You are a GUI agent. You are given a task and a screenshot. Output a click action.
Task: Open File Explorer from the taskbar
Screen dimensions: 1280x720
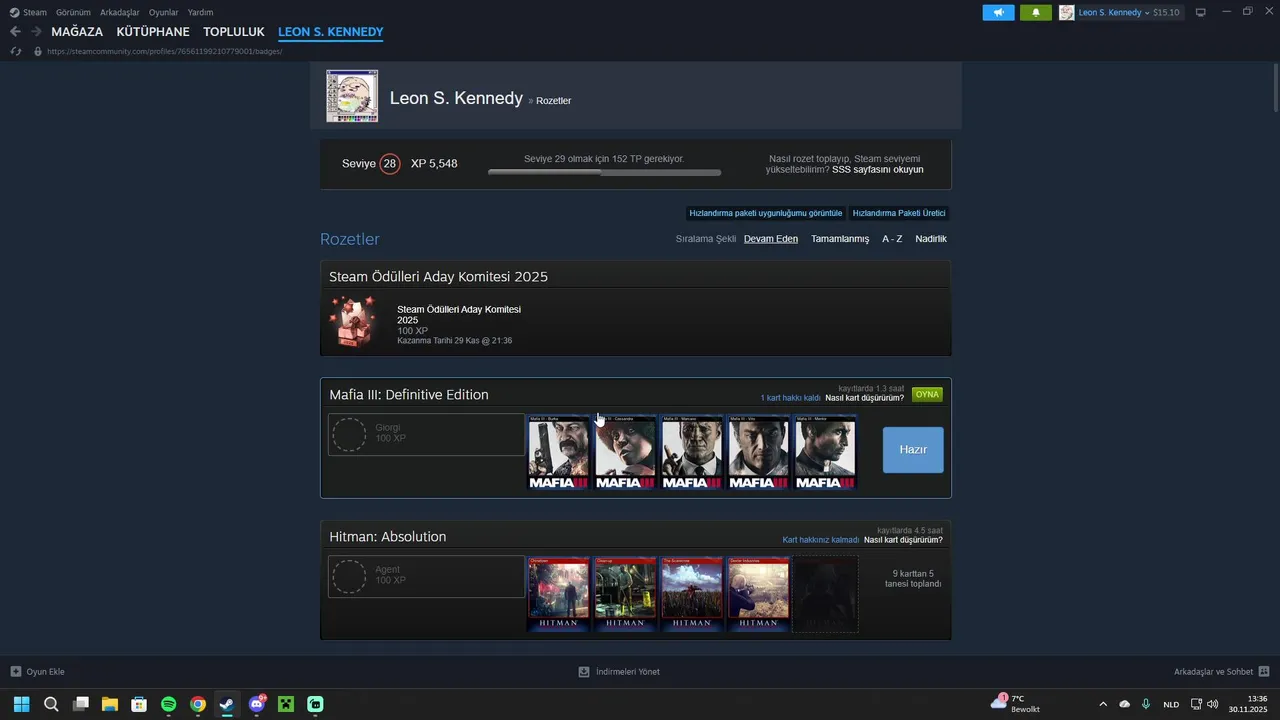point(110,704)
